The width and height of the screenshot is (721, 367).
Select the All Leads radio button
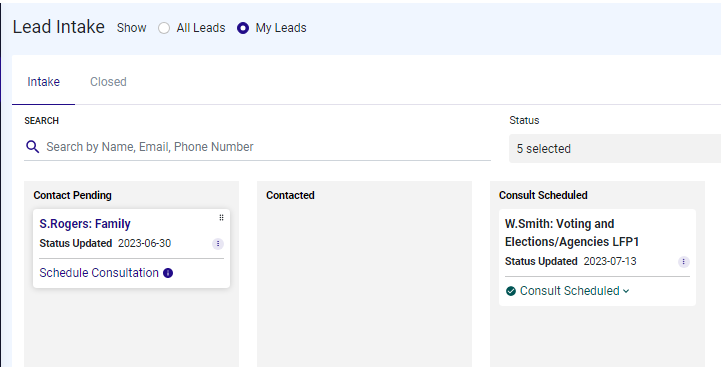(164, 28)
